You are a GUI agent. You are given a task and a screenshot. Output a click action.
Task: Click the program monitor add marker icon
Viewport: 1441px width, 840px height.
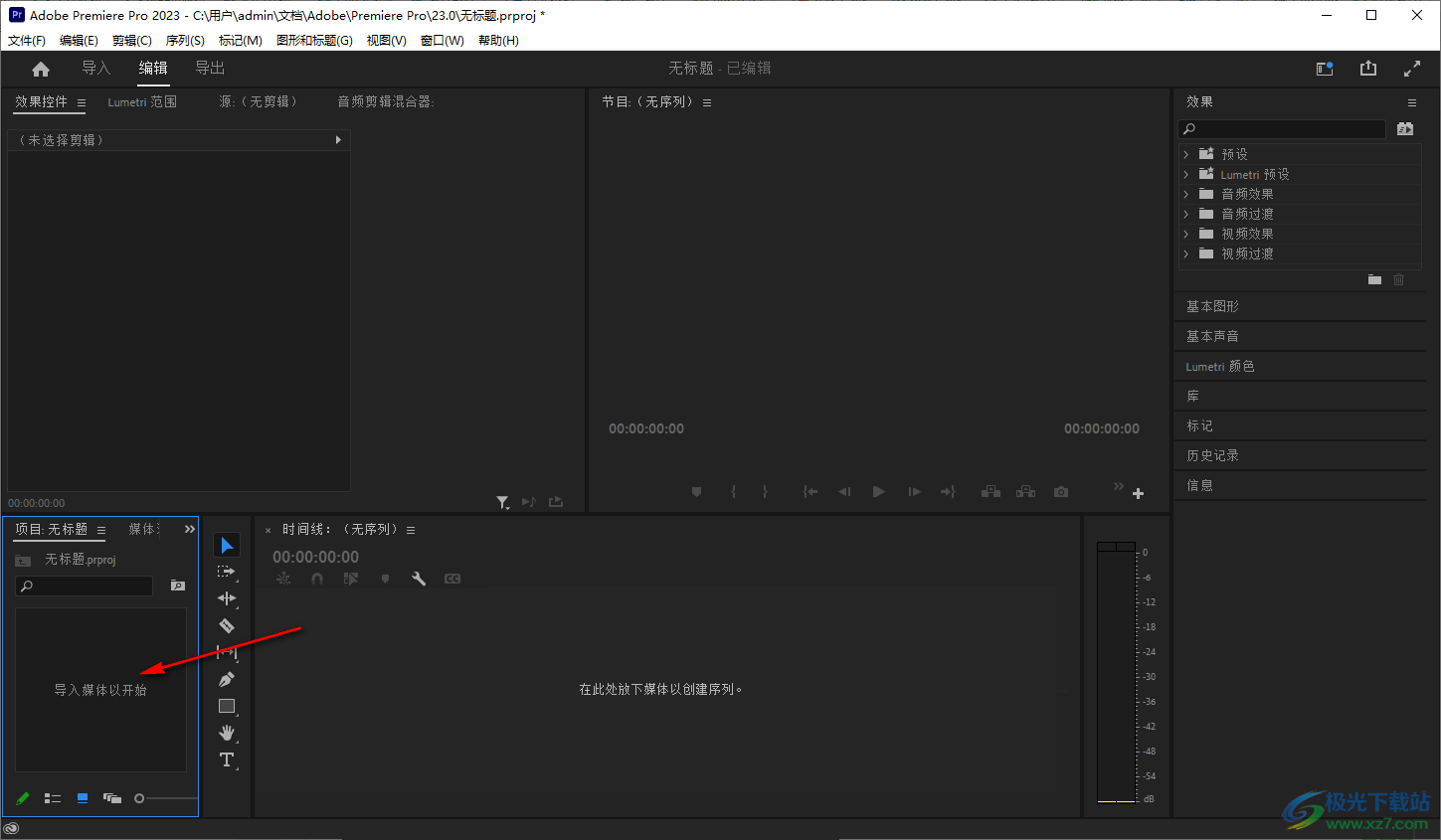click(696, 492)
